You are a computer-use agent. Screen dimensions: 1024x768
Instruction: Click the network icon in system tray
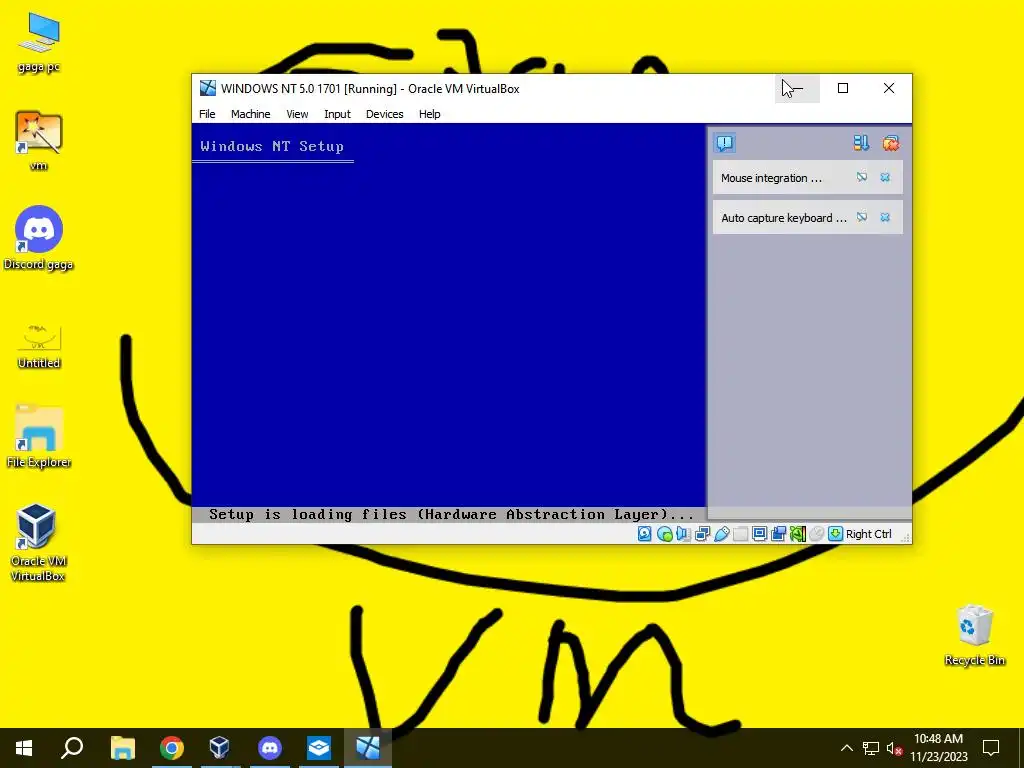click(871, 748)
